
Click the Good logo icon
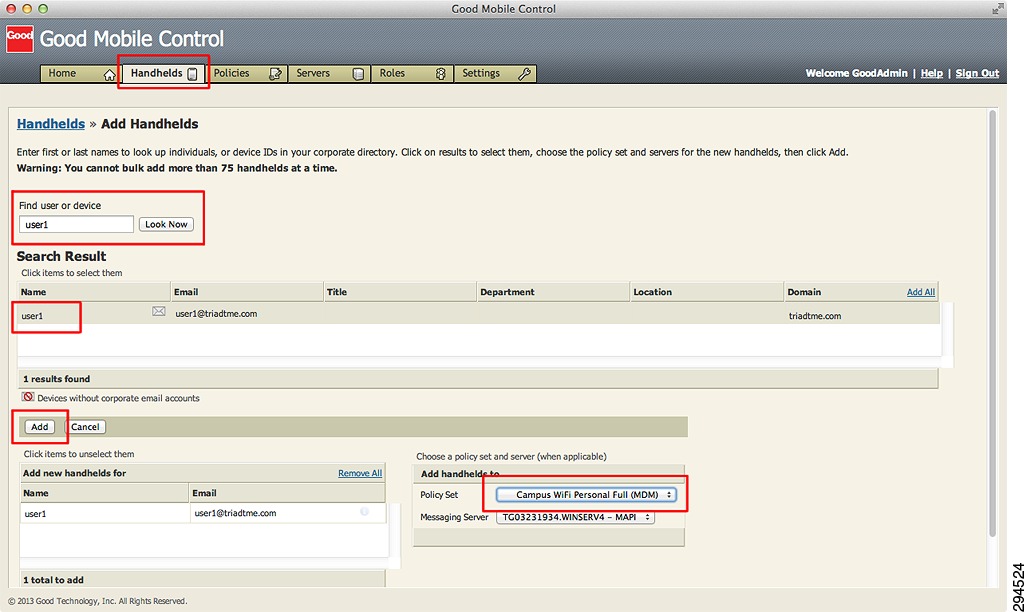[x=20, y=39]
